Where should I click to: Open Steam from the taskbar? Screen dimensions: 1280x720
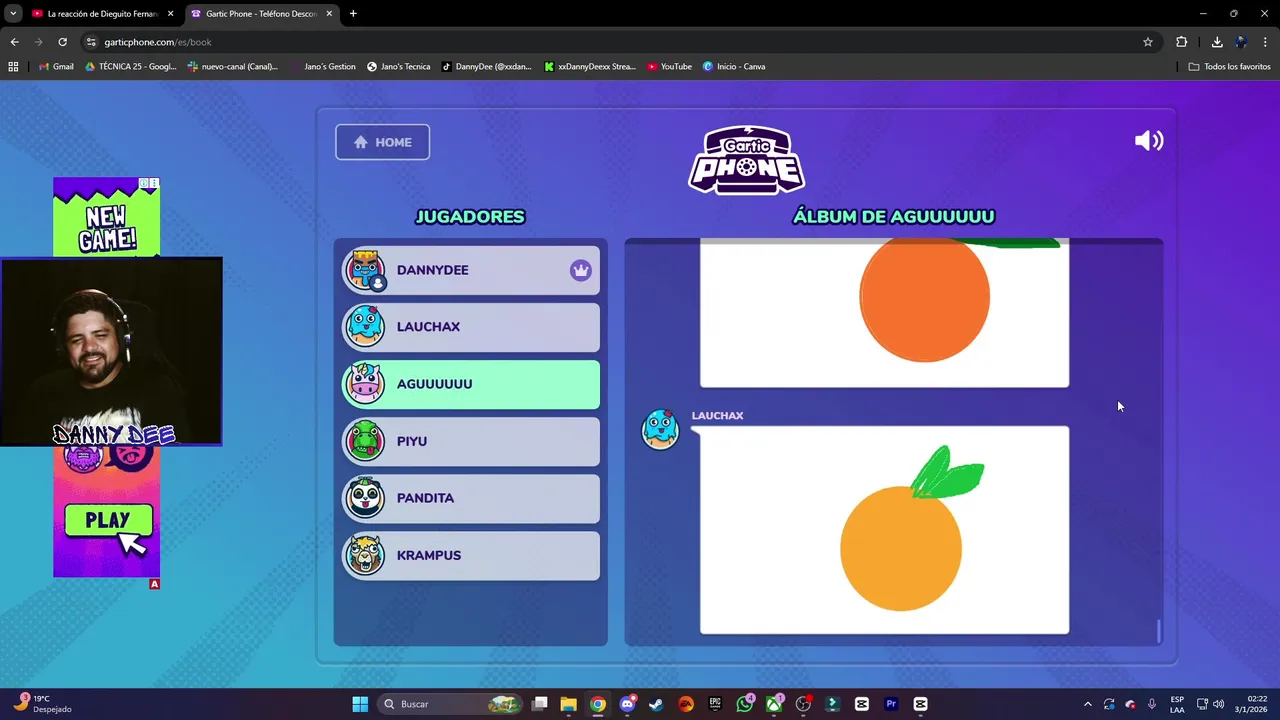click(x=656, y=704)
